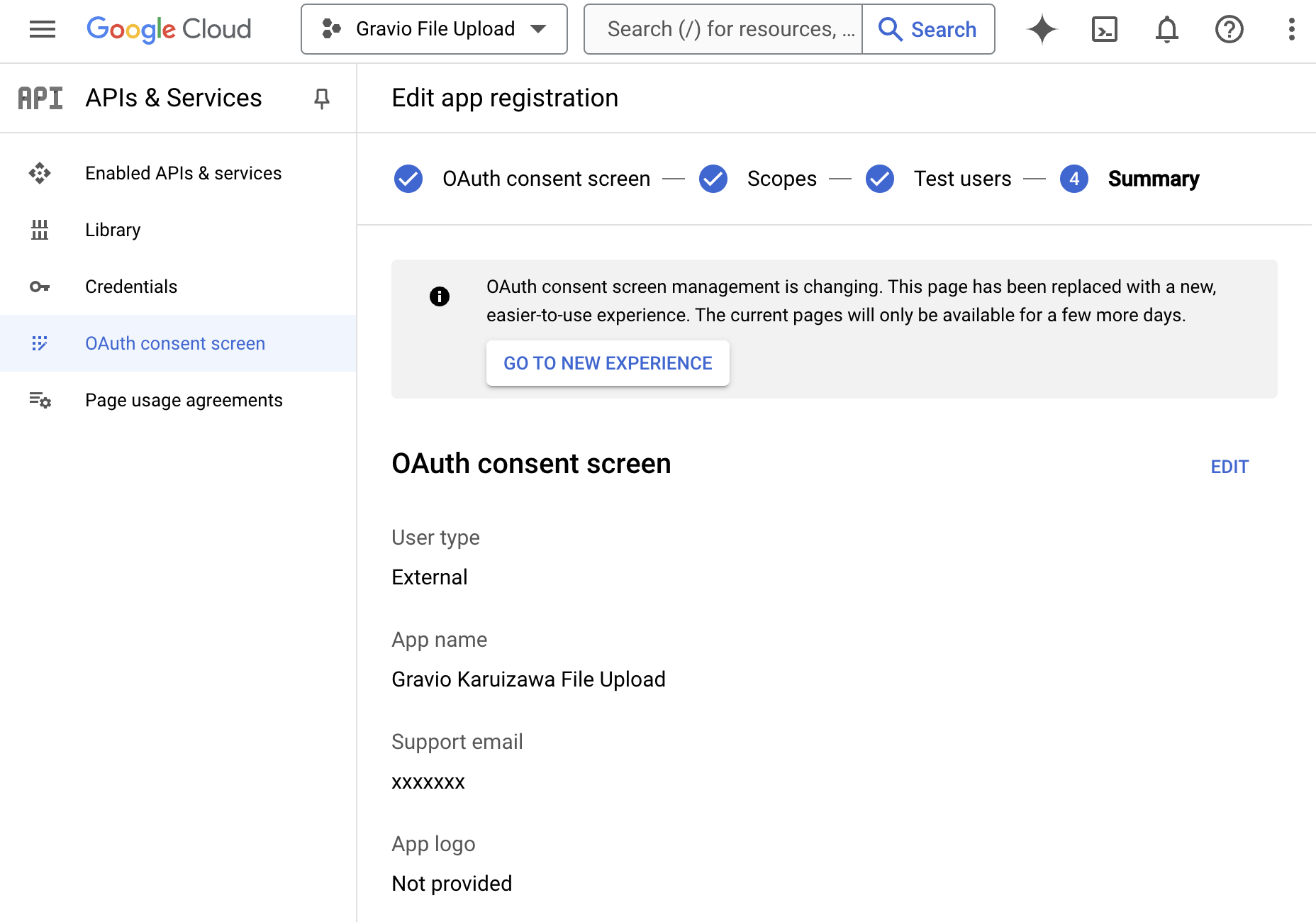Click the Google Cloud logo

tap(169, 29)
